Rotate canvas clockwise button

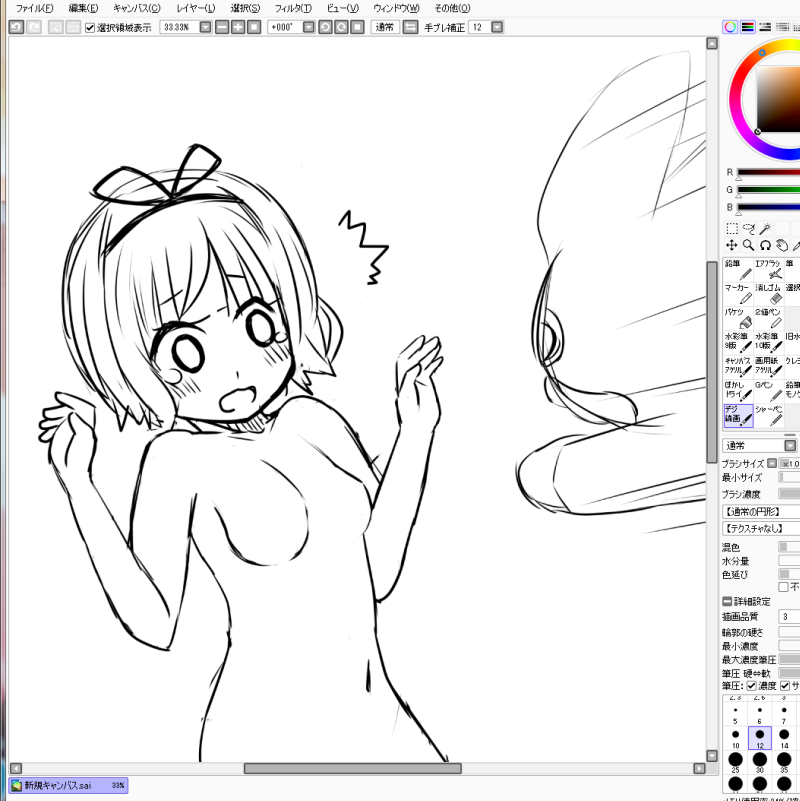(341, 27)
